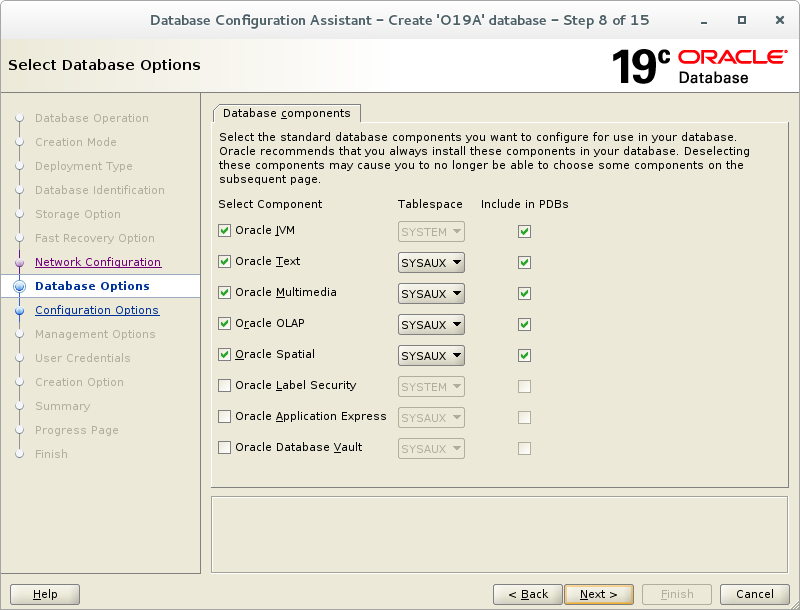Click the Network Configuration step bullet icon
The width and height of the screenshot is (800, 610).
19,262
